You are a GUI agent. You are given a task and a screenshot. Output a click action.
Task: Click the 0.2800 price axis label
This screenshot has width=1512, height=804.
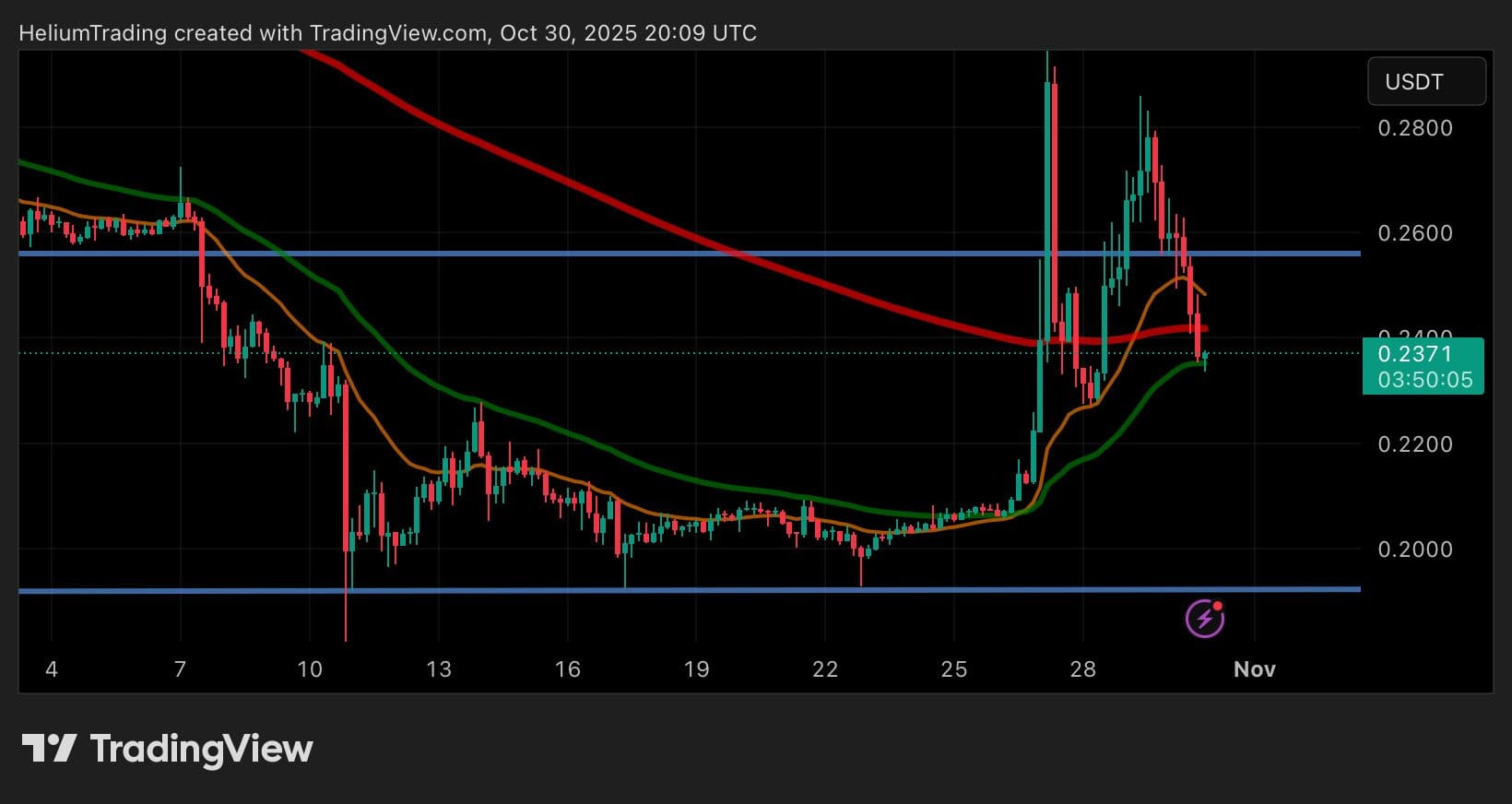(1414, 128)
